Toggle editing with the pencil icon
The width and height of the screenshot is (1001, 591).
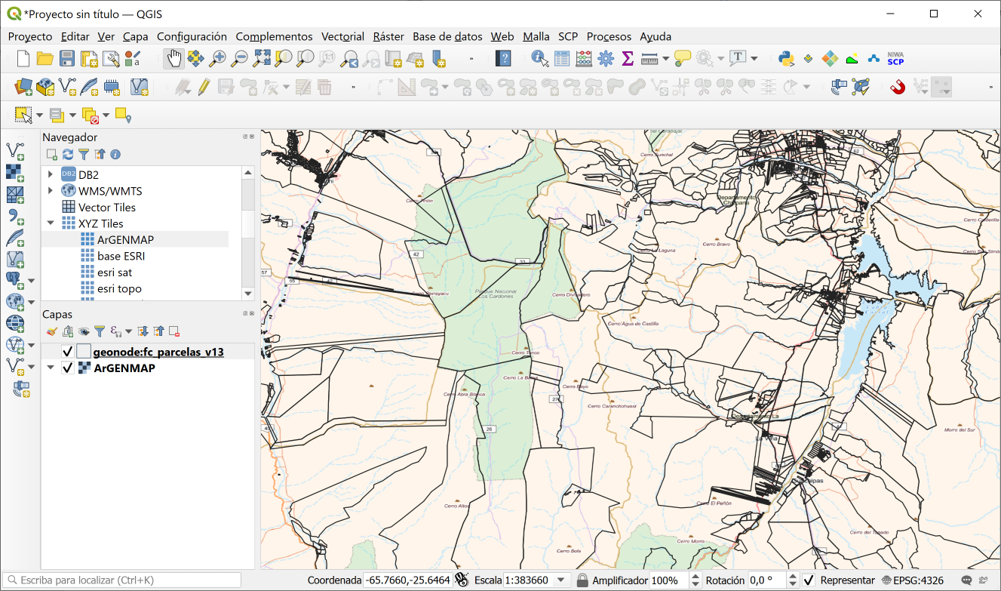[204, 87]
